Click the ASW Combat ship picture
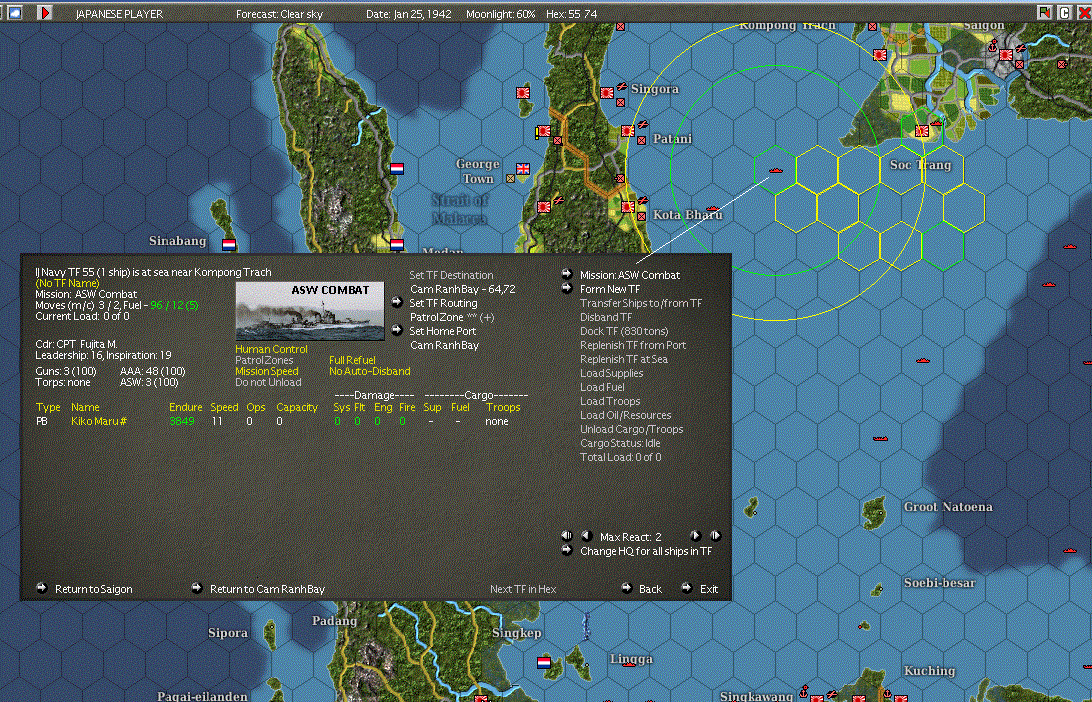Image resolution: width=1092 pixels, height=702 pixels. click(x=310, y=311)
